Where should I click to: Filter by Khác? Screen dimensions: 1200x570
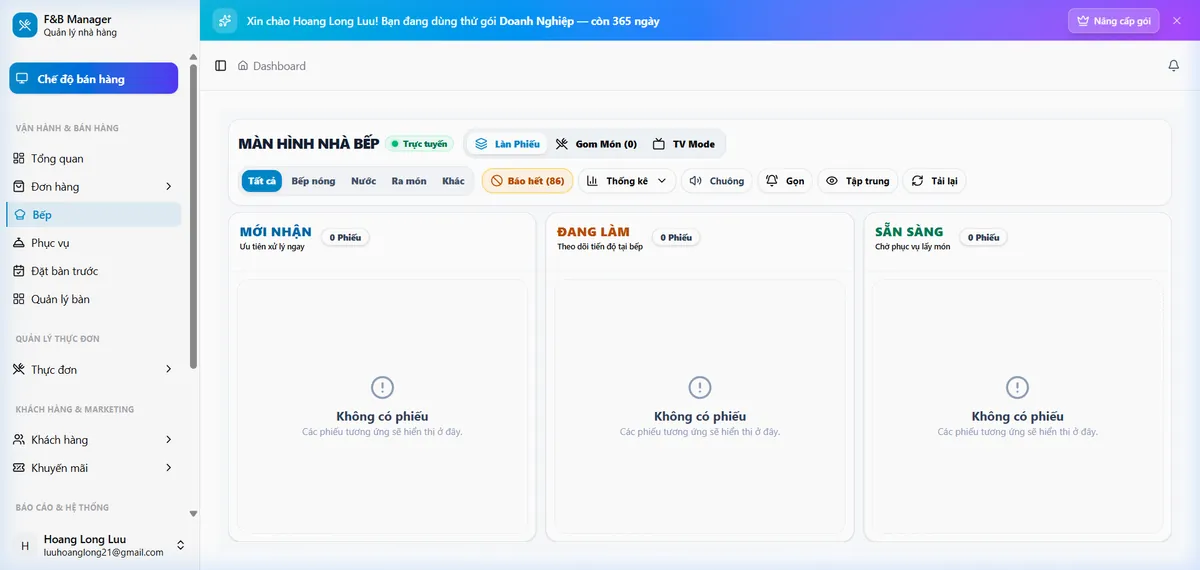tap(454, 181)
